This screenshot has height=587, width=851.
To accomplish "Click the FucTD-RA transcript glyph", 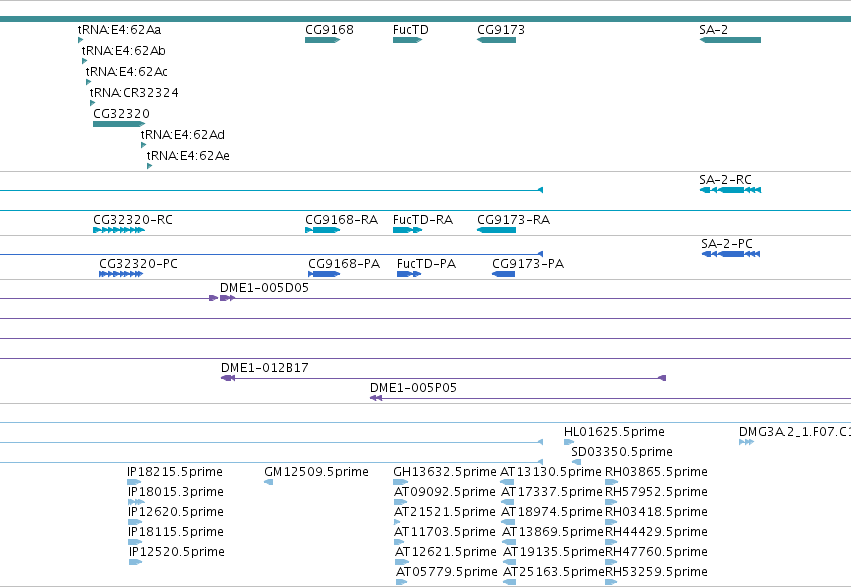I will [x=408, y=230].
